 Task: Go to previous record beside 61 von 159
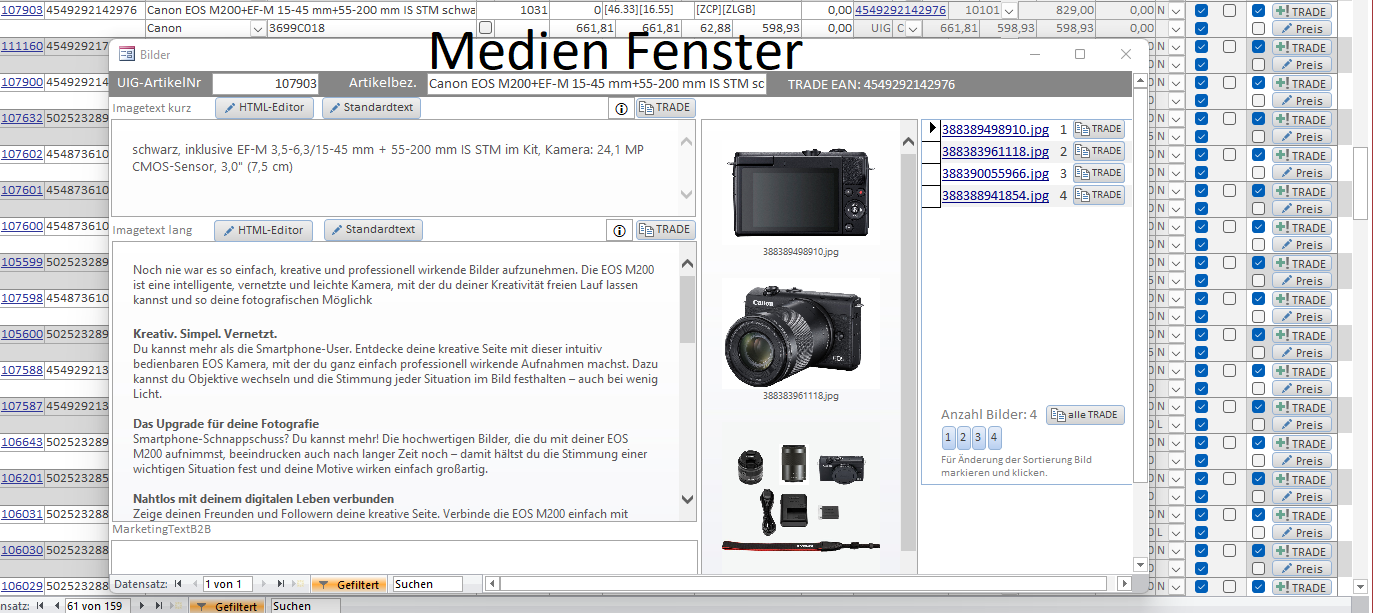[56, 606]
